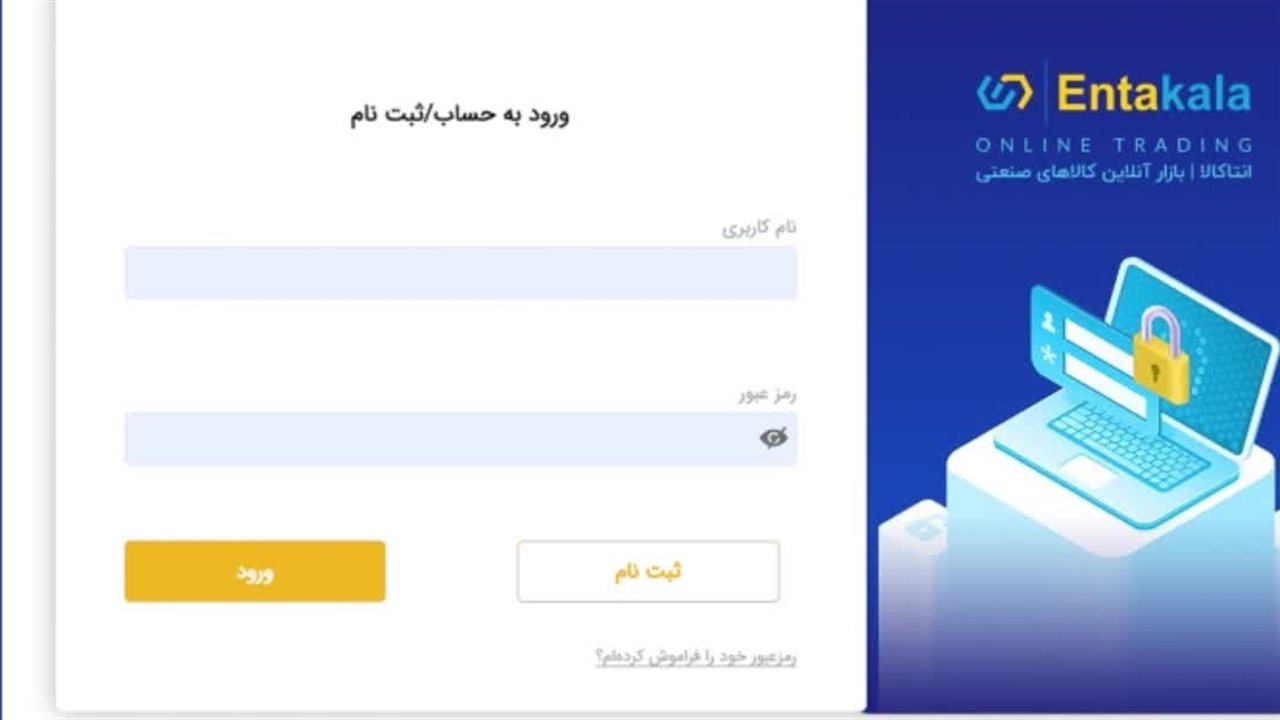This screenshot has height=720, width=1280.
Task: Click the رمز عبور field label
Action: tap(767, 394)
